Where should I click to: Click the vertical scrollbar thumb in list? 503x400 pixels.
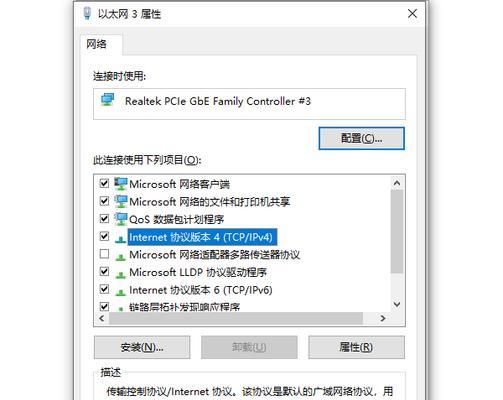[397, 231]
